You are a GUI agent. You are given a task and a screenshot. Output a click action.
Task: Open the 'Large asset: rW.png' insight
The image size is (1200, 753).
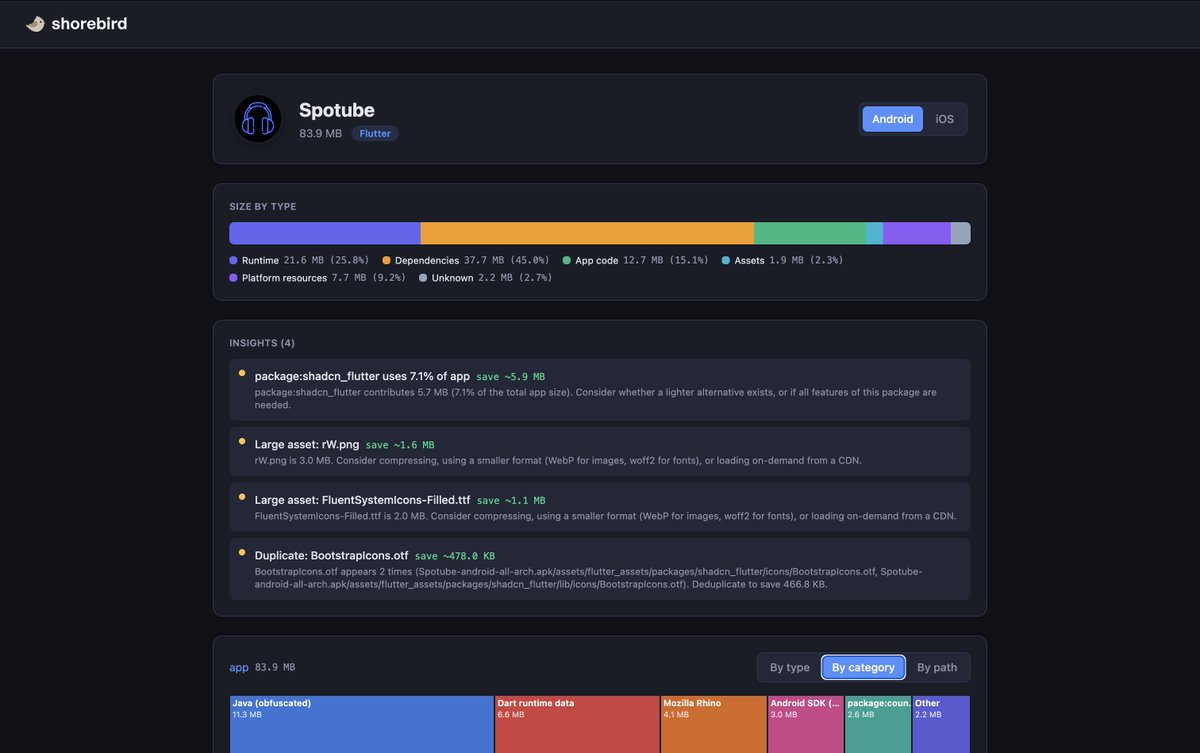point(600,451)
